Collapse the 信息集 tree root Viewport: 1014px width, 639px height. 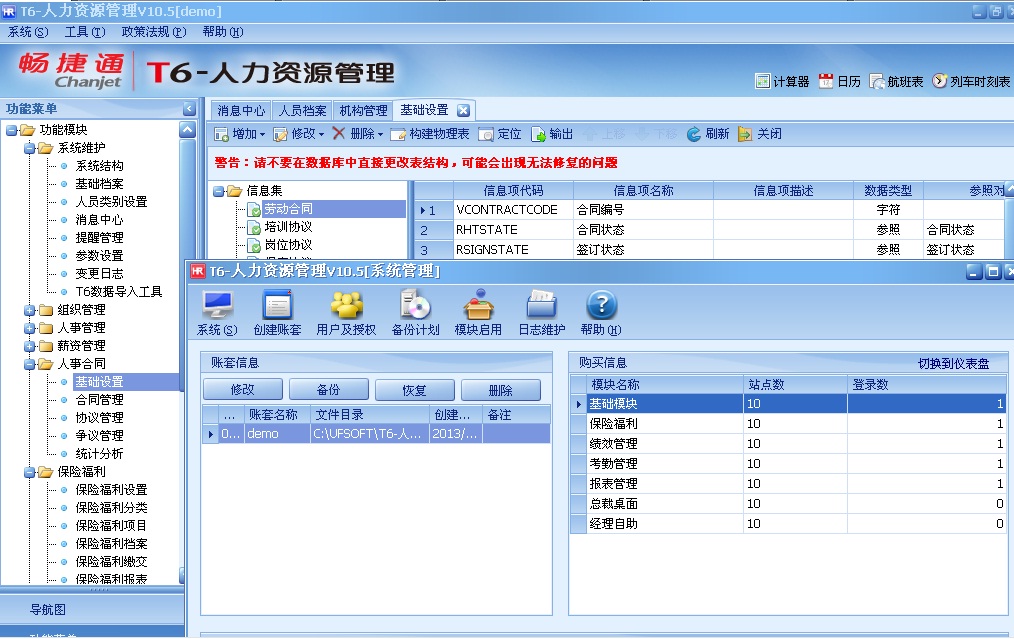click(x=219, y=191)
